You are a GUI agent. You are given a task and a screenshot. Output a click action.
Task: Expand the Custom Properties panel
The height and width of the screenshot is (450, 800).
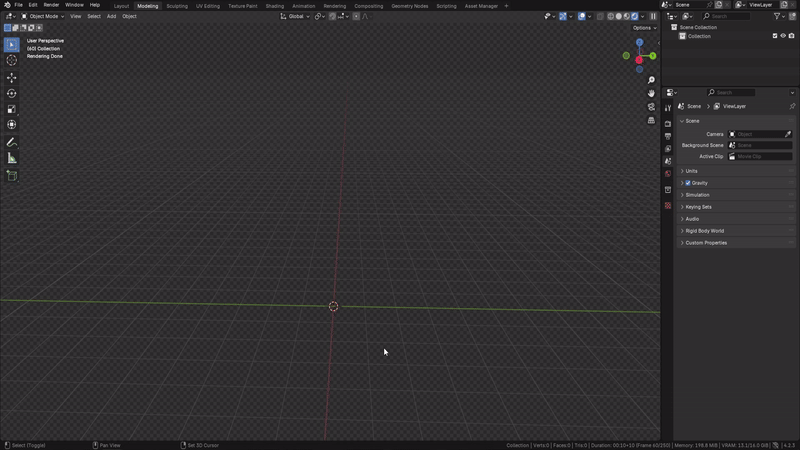pos(736,243)
